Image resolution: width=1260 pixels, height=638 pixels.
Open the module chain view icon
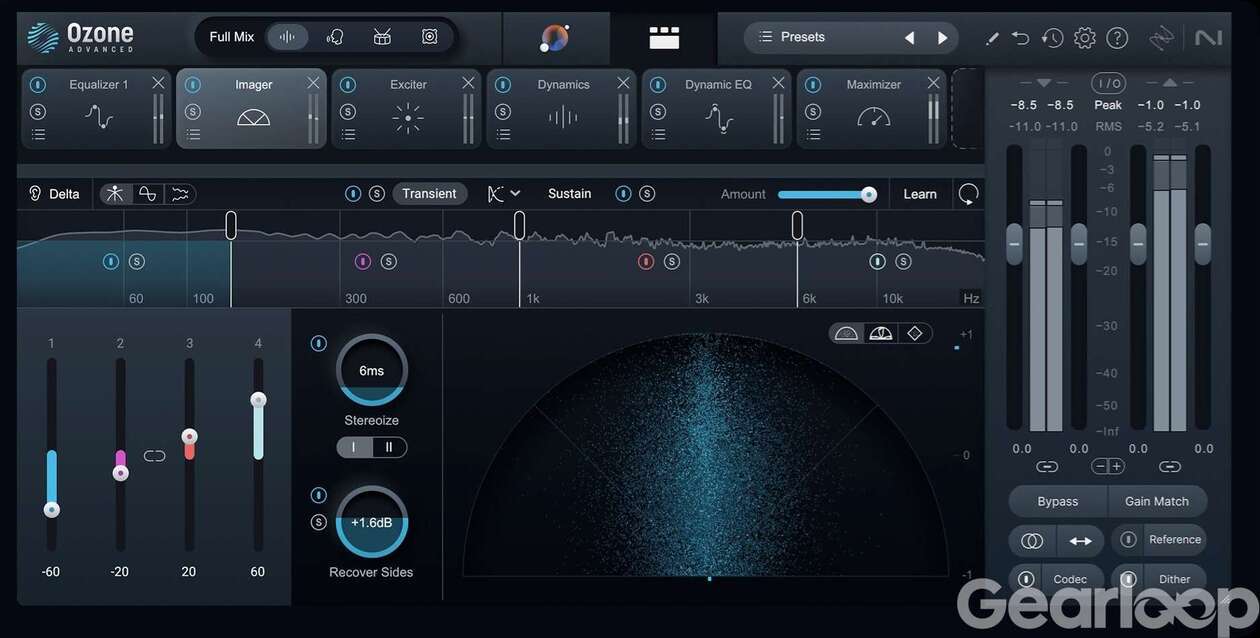tap(664, 38)
